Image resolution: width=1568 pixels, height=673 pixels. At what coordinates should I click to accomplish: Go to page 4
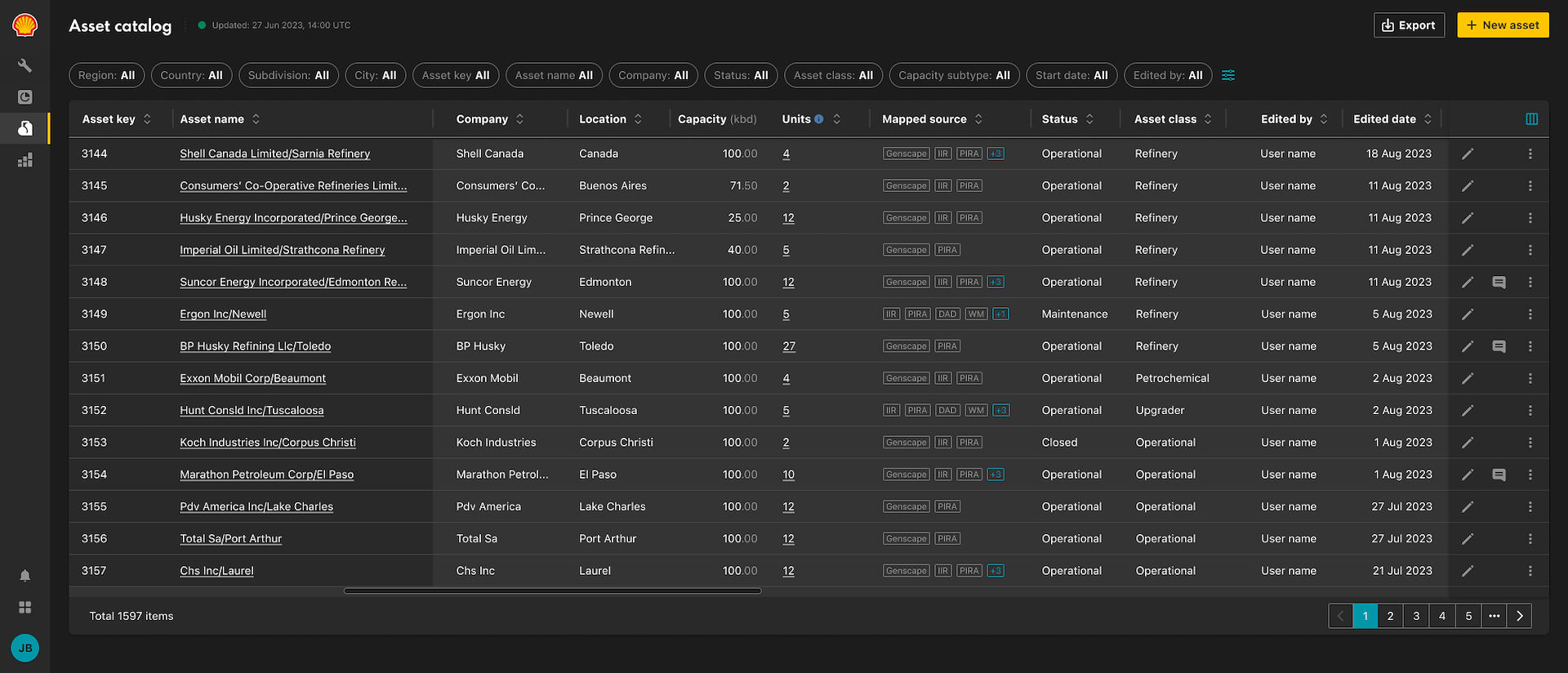click(x=1443, y=616)
